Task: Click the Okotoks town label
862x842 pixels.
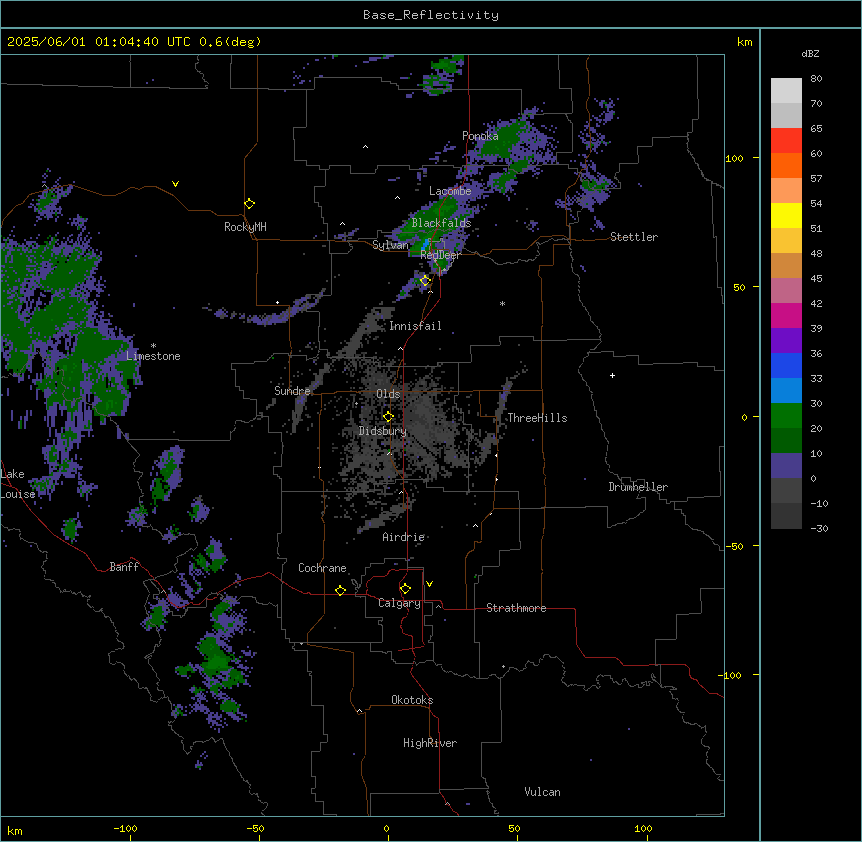Action: pyautogui.click(x=412, y=700)
